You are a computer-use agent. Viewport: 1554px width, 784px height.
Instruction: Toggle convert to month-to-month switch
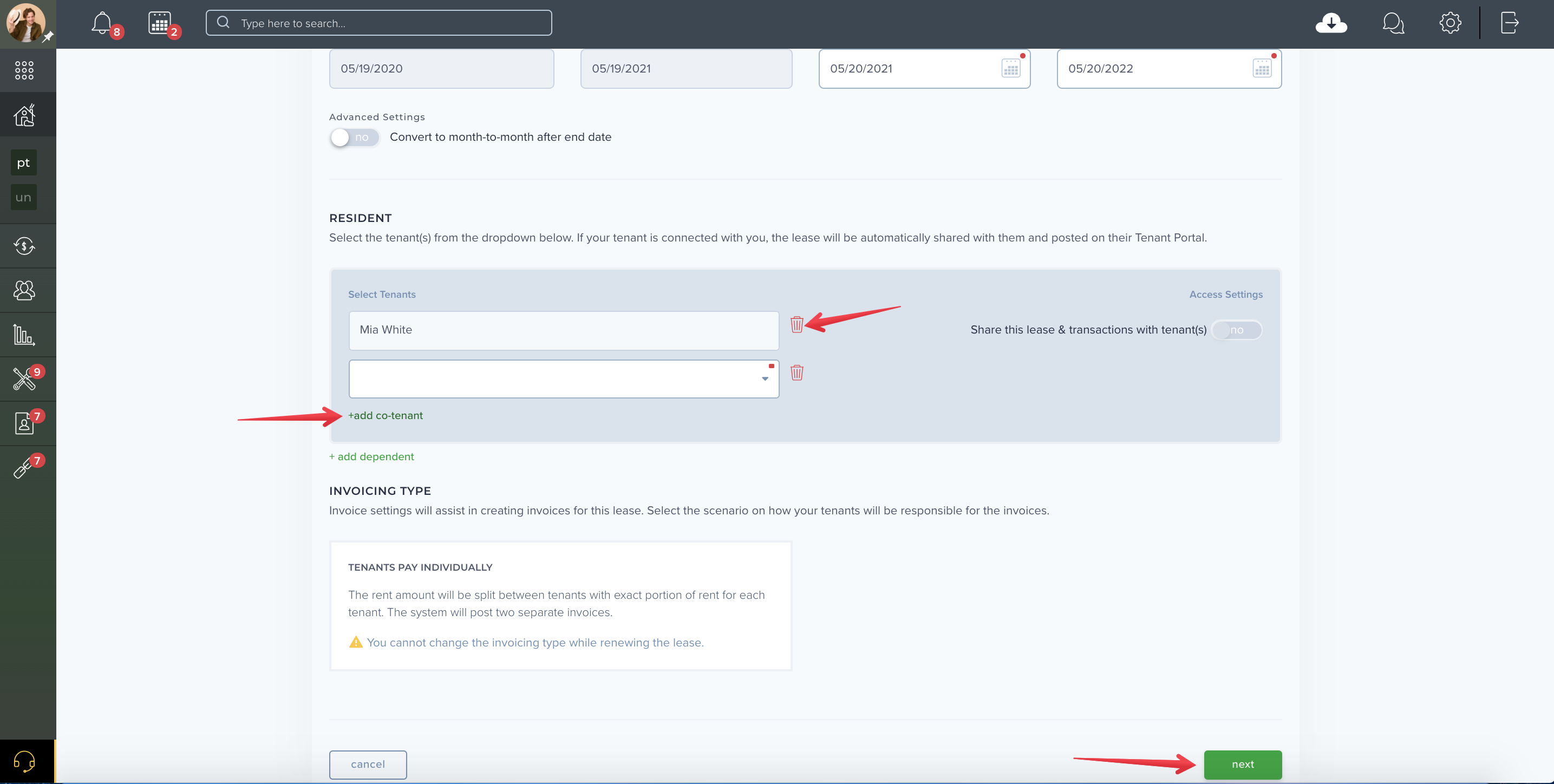coord(354,138)
